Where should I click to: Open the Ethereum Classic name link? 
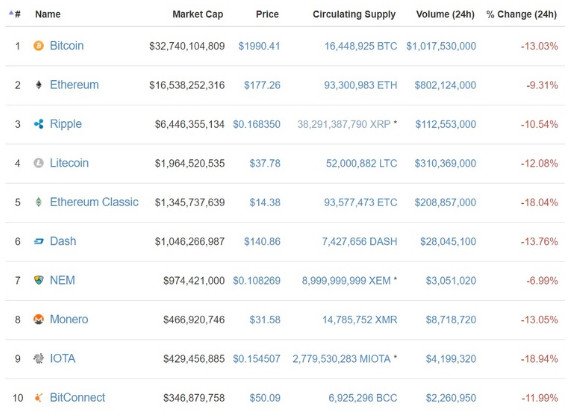point(94,202)
